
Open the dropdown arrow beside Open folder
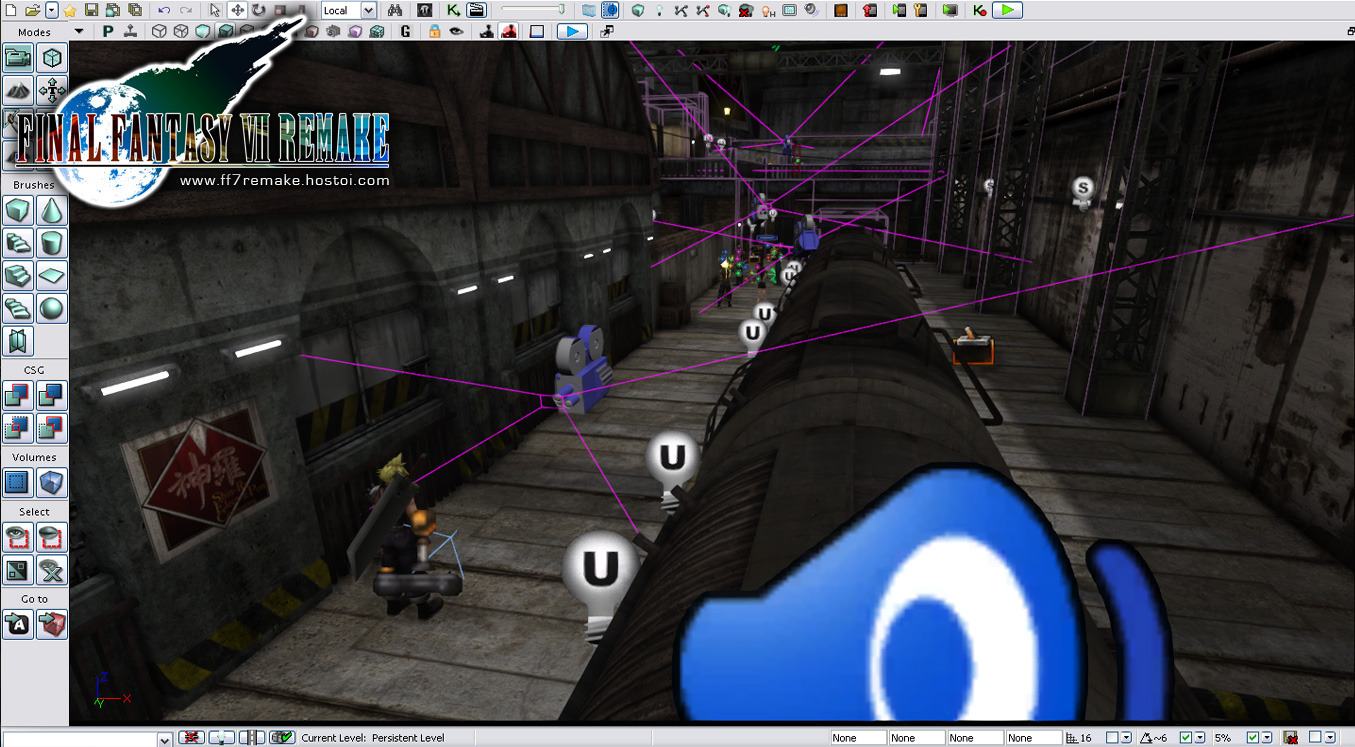tap(51, 11)
